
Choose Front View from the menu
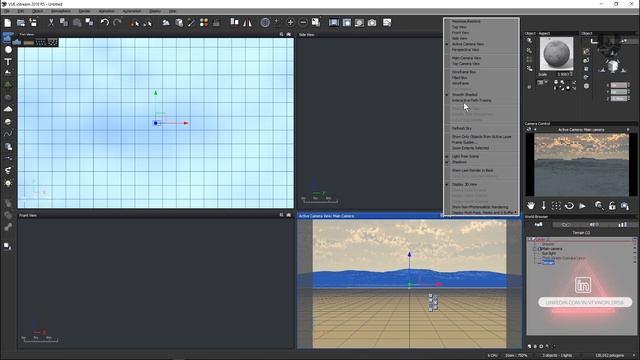click(460, 33)
